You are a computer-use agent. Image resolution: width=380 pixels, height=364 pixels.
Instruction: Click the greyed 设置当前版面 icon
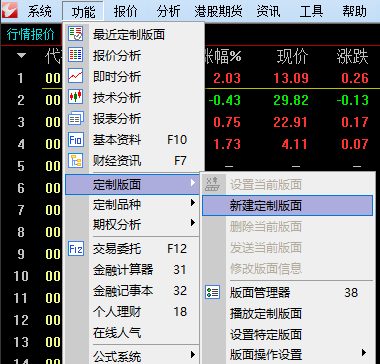coord(212,184)
